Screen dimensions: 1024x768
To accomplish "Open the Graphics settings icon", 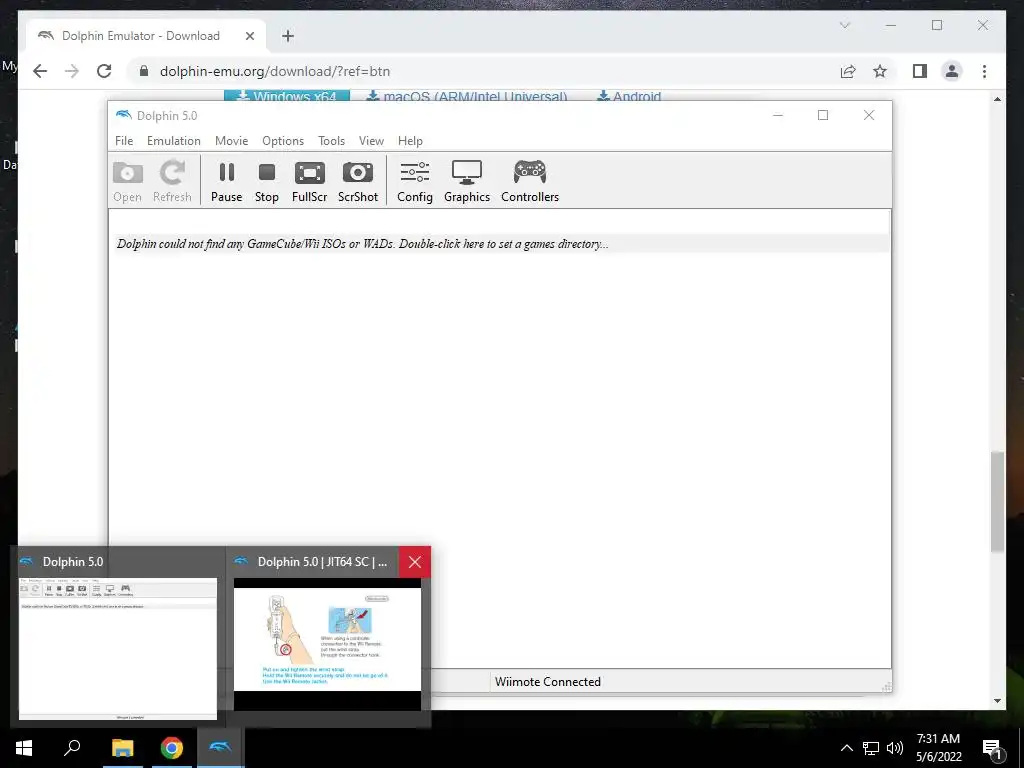I will point(467,182).
